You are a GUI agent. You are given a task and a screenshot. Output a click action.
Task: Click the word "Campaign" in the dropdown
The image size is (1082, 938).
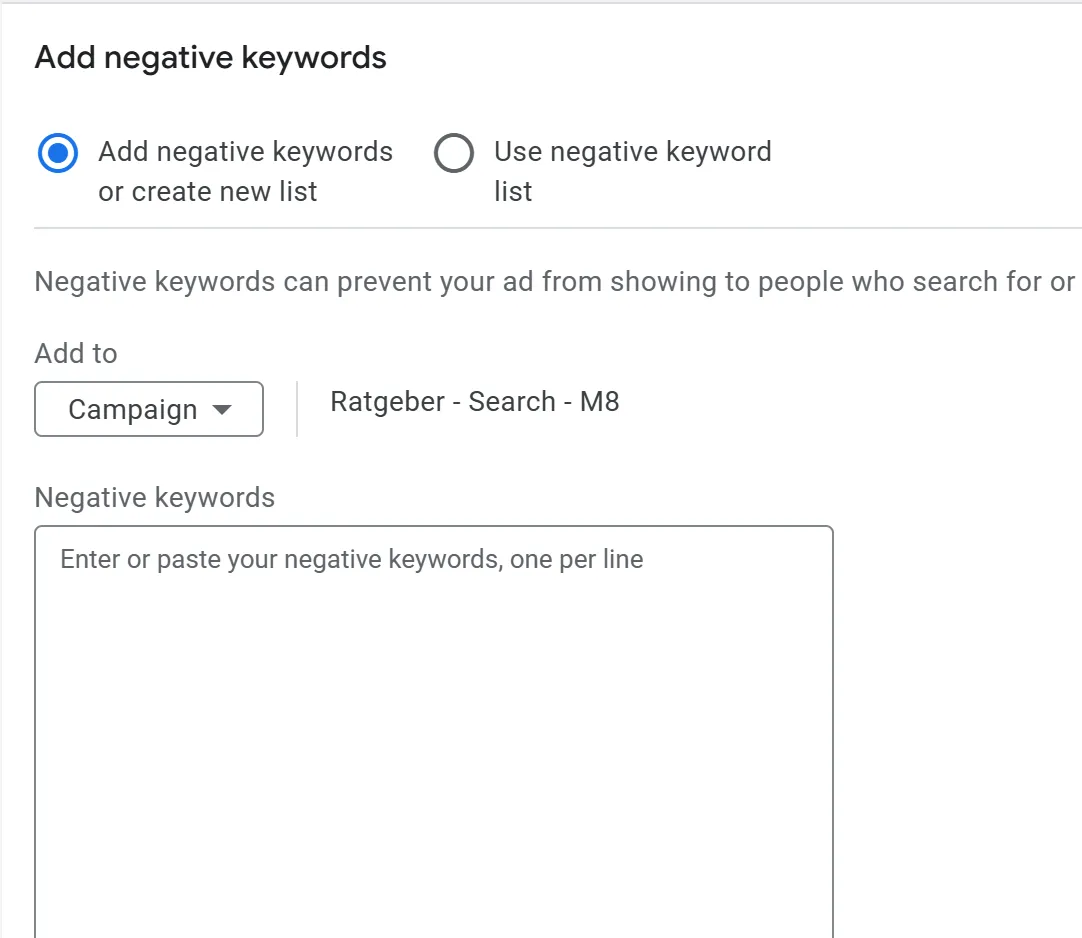click(132, 410)
